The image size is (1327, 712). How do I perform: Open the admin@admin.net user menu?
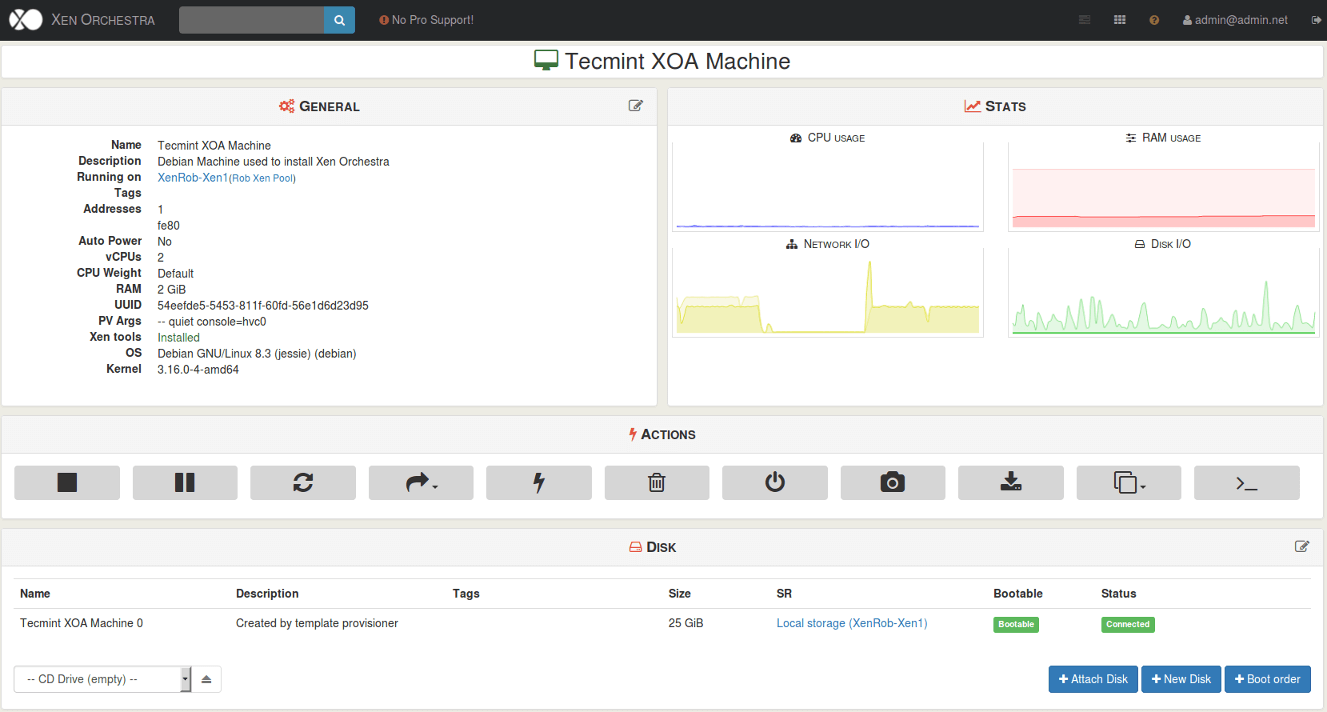point(1235,20)
